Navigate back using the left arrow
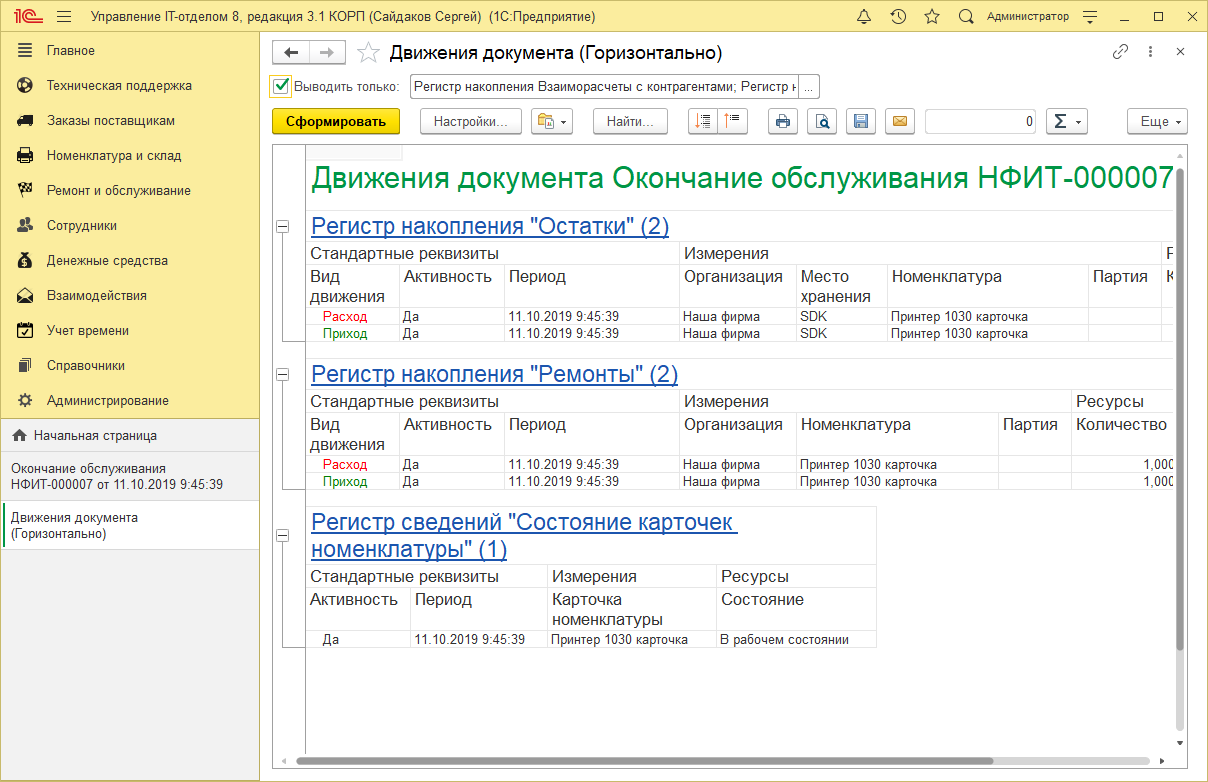This screenshot has height=782, width=1208. 290,51
